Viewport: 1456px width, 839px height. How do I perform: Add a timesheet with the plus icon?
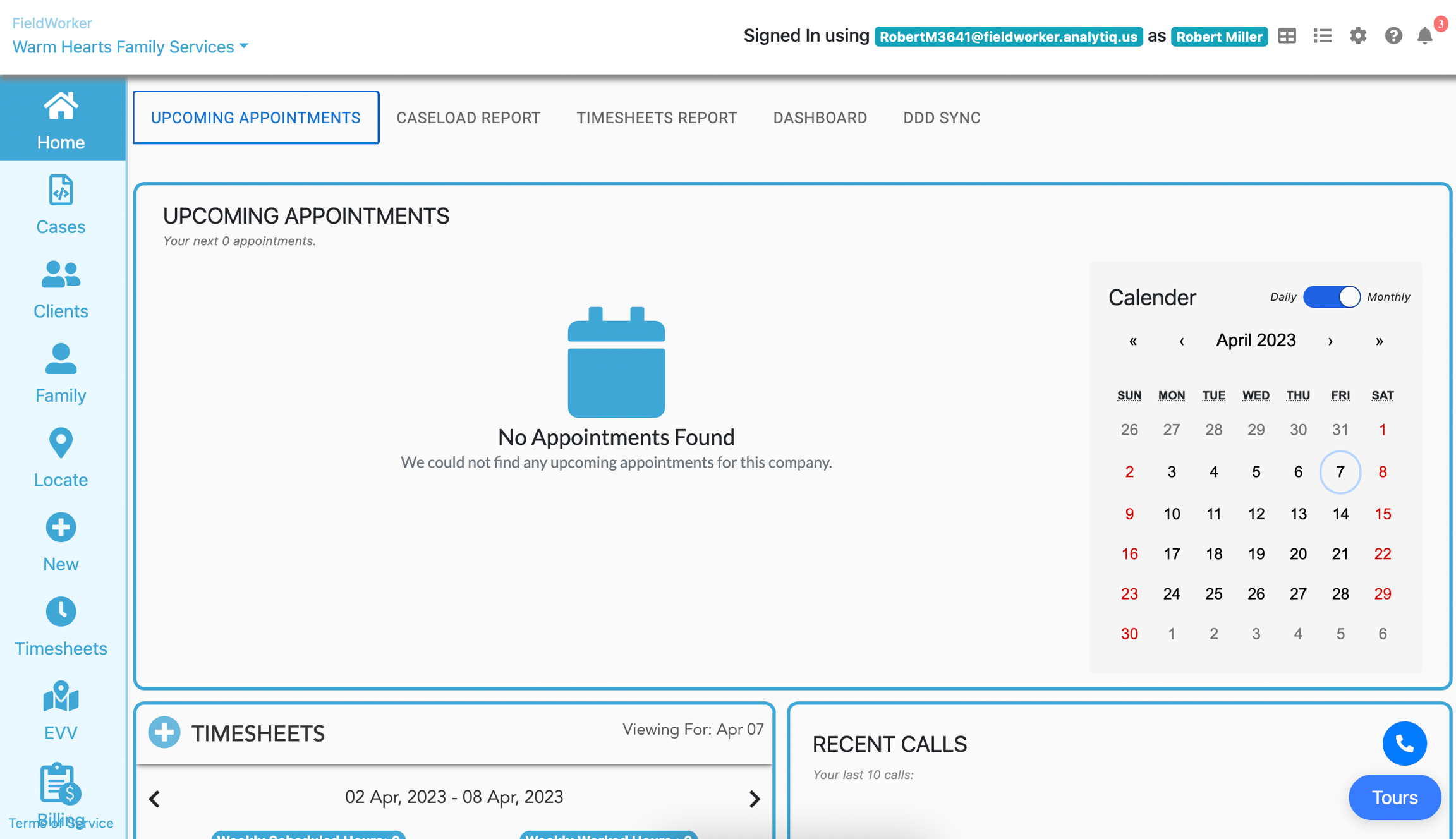pyautogui.click(x=164, y=732)
